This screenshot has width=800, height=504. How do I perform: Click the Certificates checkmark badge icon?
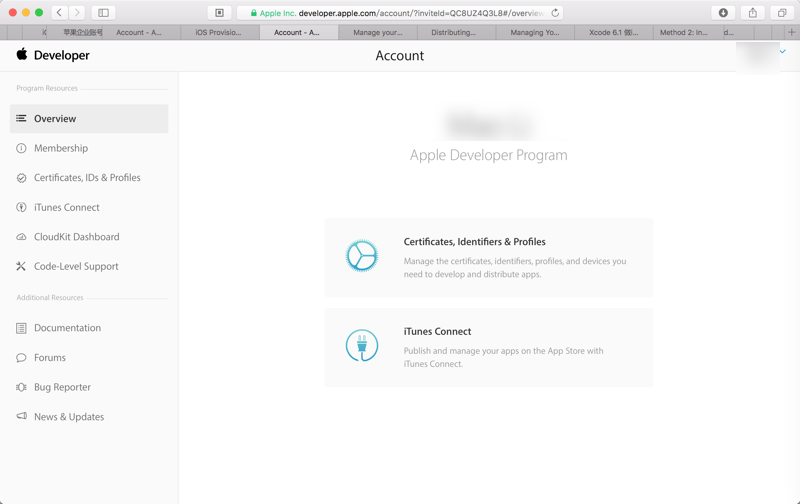(x=21, y=178)
